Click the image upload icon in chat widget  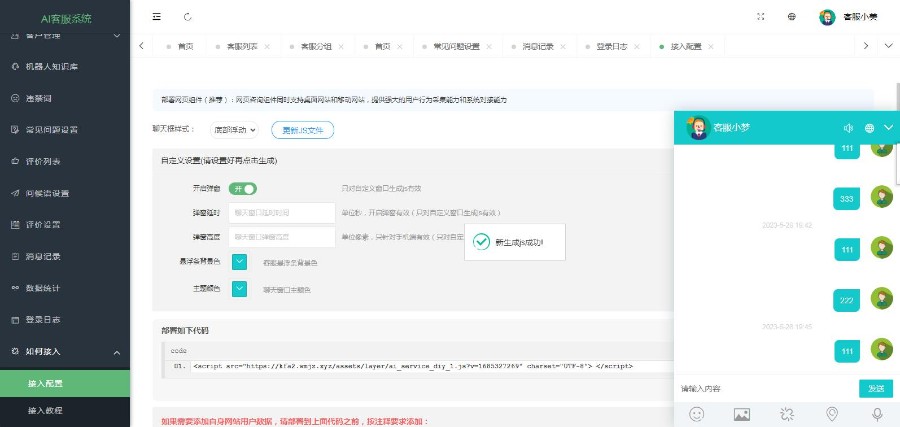[x=742, y=414]
